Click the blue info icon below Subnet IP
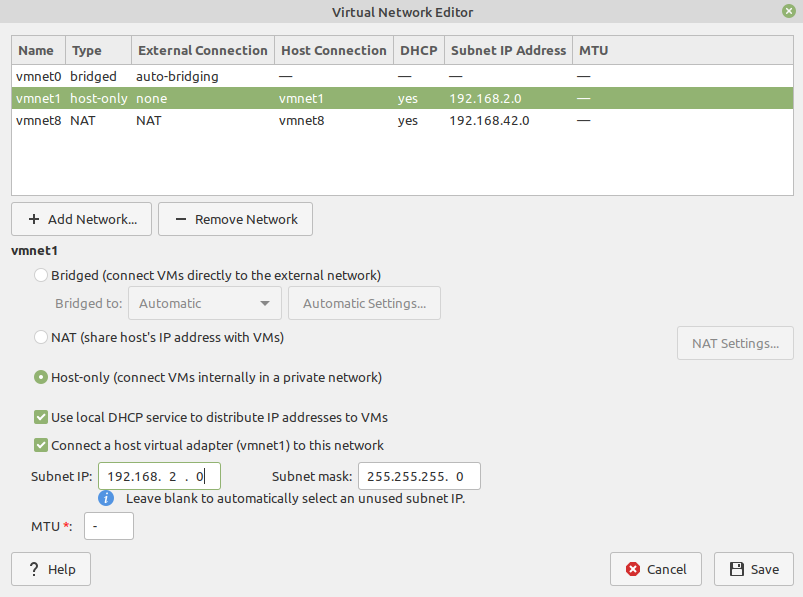This screenshot has height=597, width=803. (x=106, y=497)
